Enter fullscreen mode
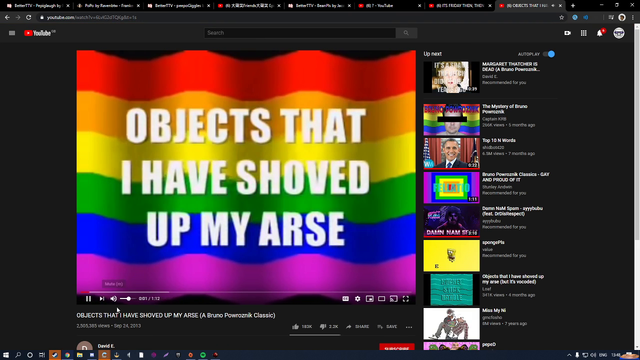 click(406, 299)
